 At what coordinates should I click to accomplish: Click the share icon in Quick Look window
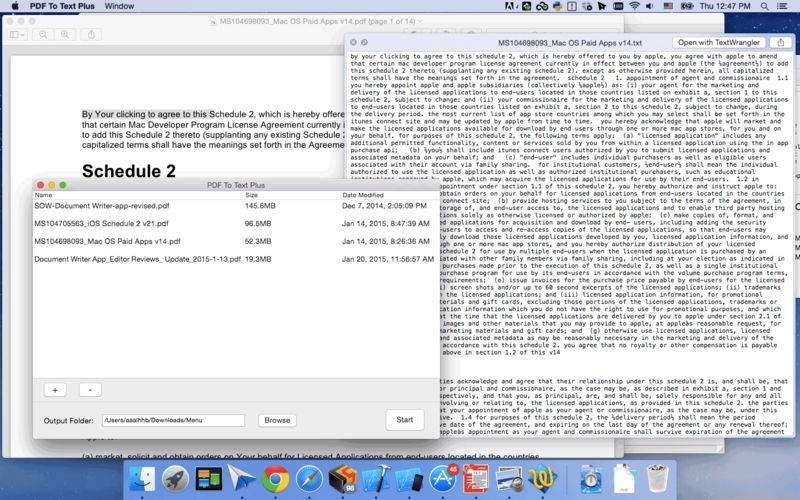tap(781, 42)
